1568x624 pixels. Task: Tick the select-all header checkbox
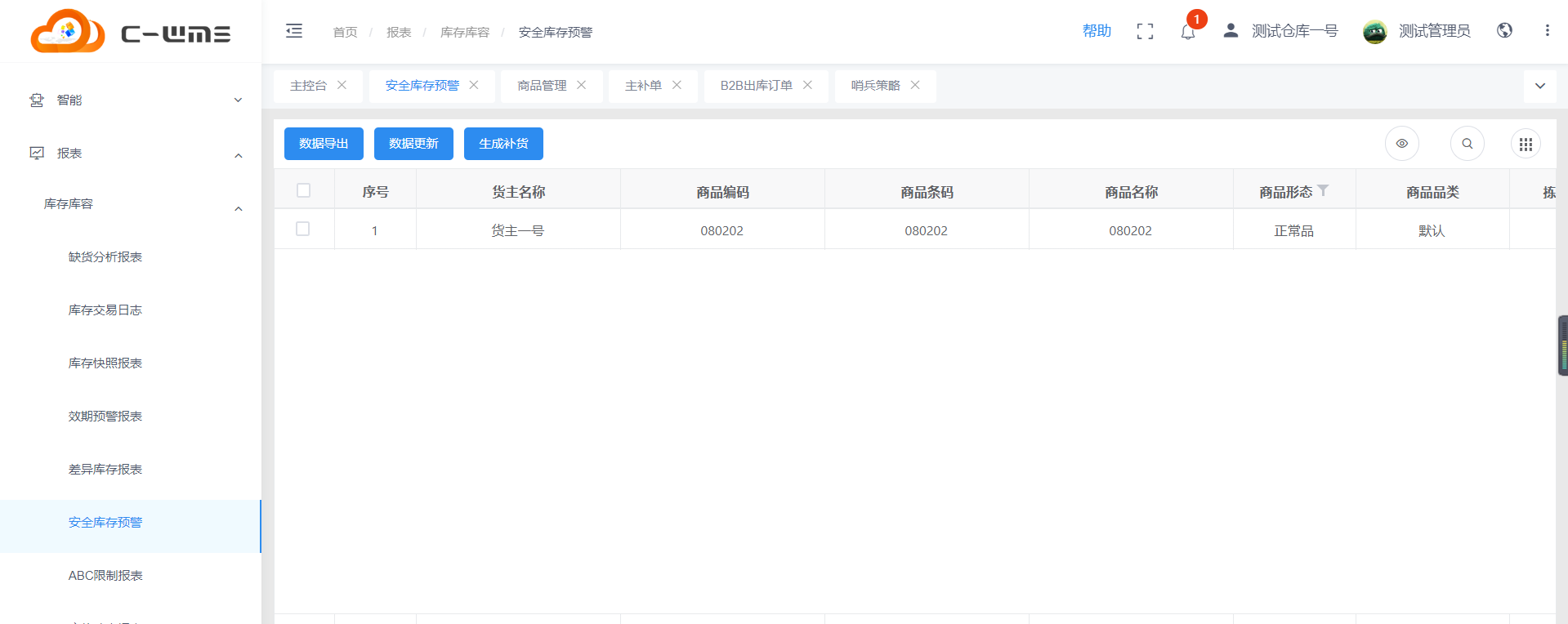(303, 190)
